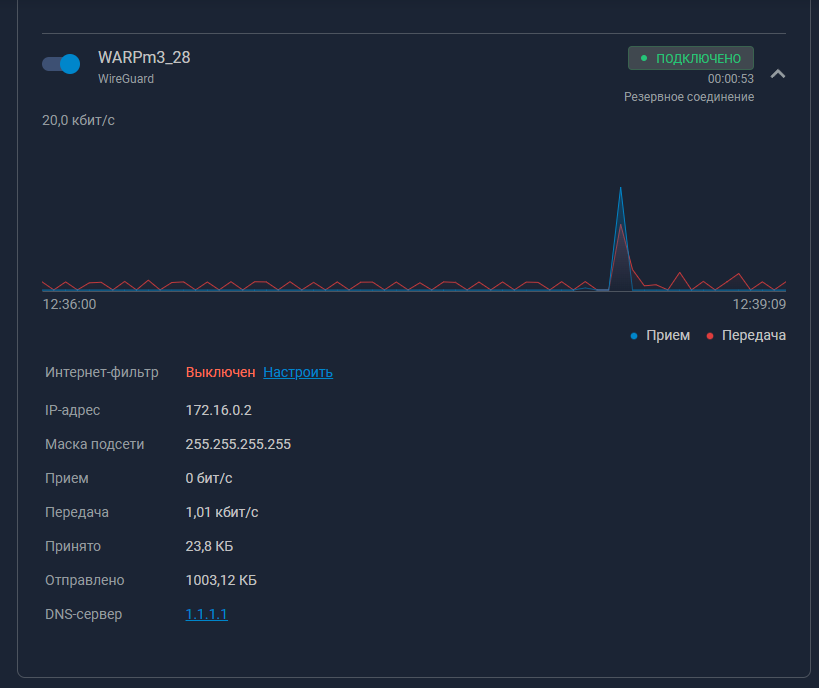
Task: Click the red Выключен filter status
Action: point(220,372)
